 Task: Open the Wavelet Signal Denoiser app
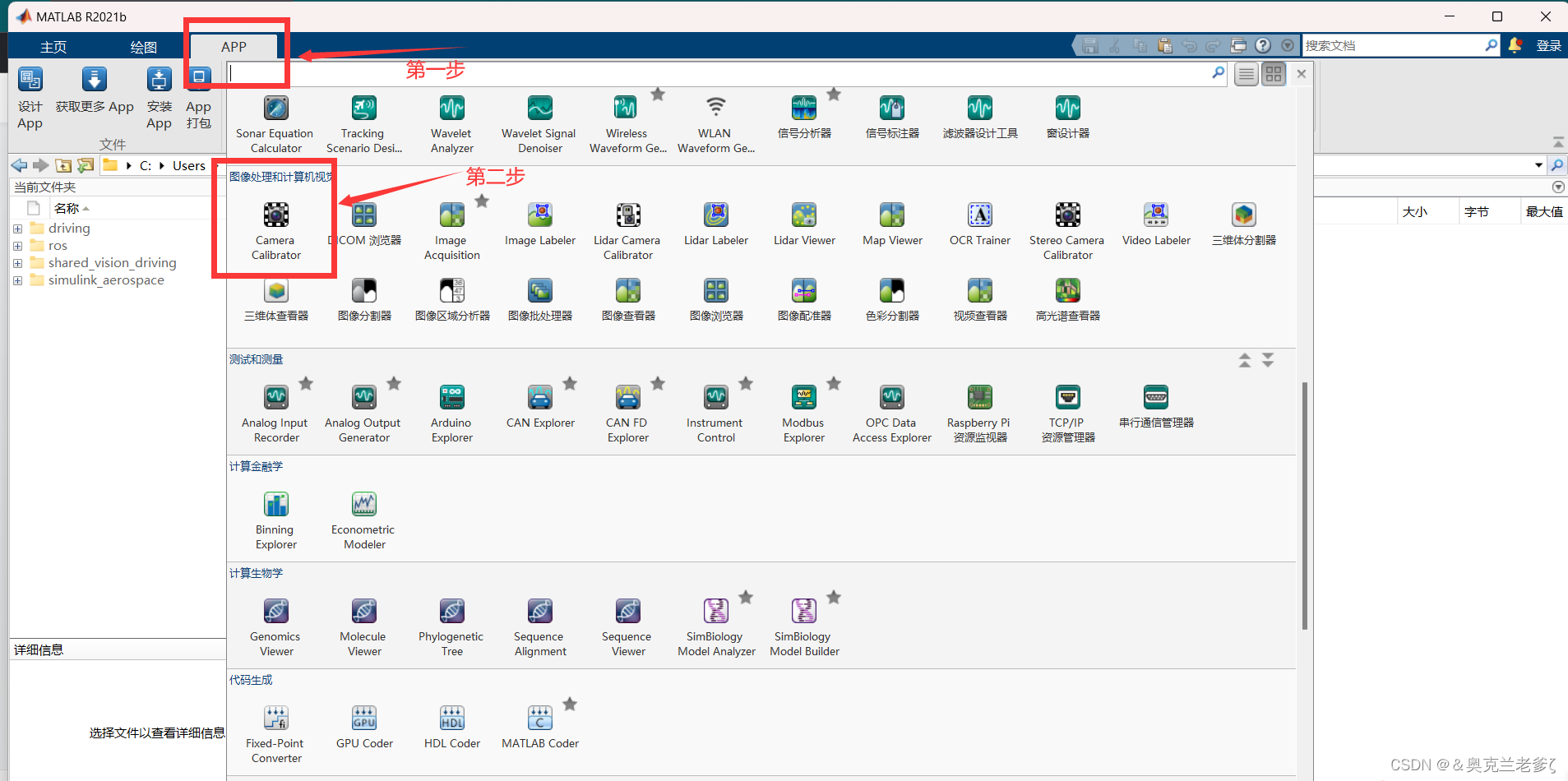click(539, 124)
